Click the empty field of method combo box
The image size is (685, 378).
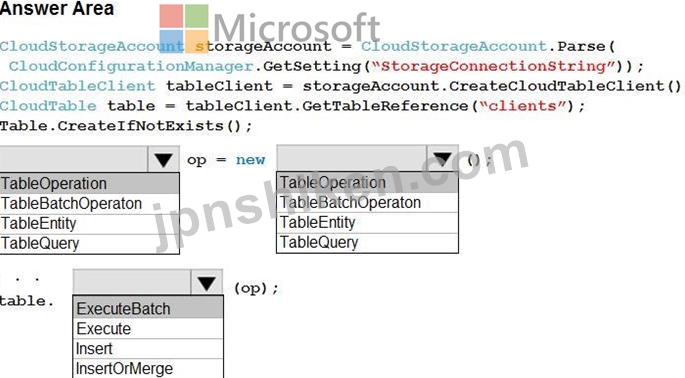pyautogui.click(x=132, y=283)
